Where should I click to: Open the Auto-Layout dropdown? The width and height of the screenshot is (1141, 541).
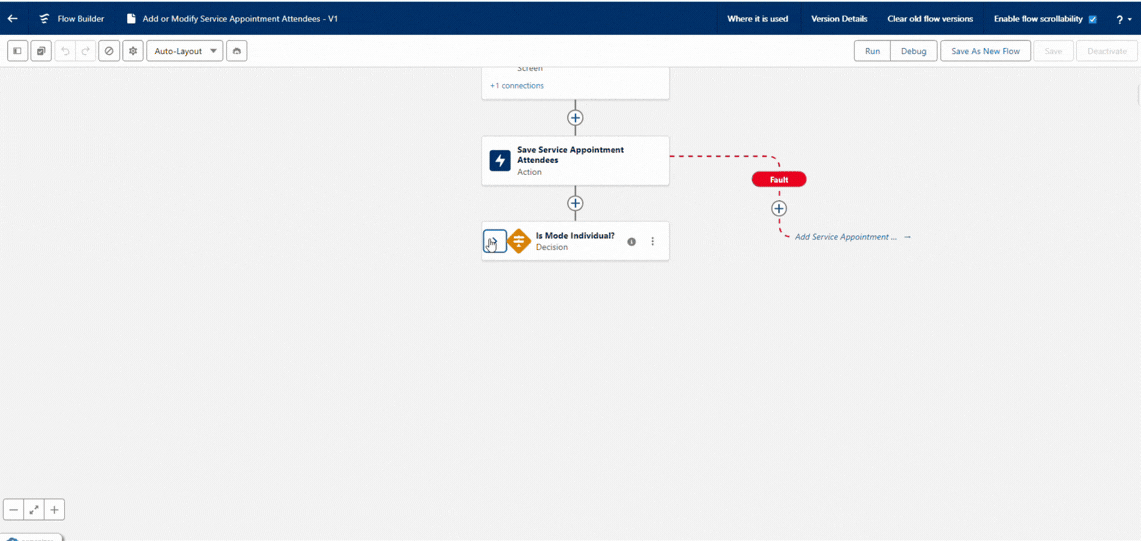pyautogui.click(x=185, y=51)
